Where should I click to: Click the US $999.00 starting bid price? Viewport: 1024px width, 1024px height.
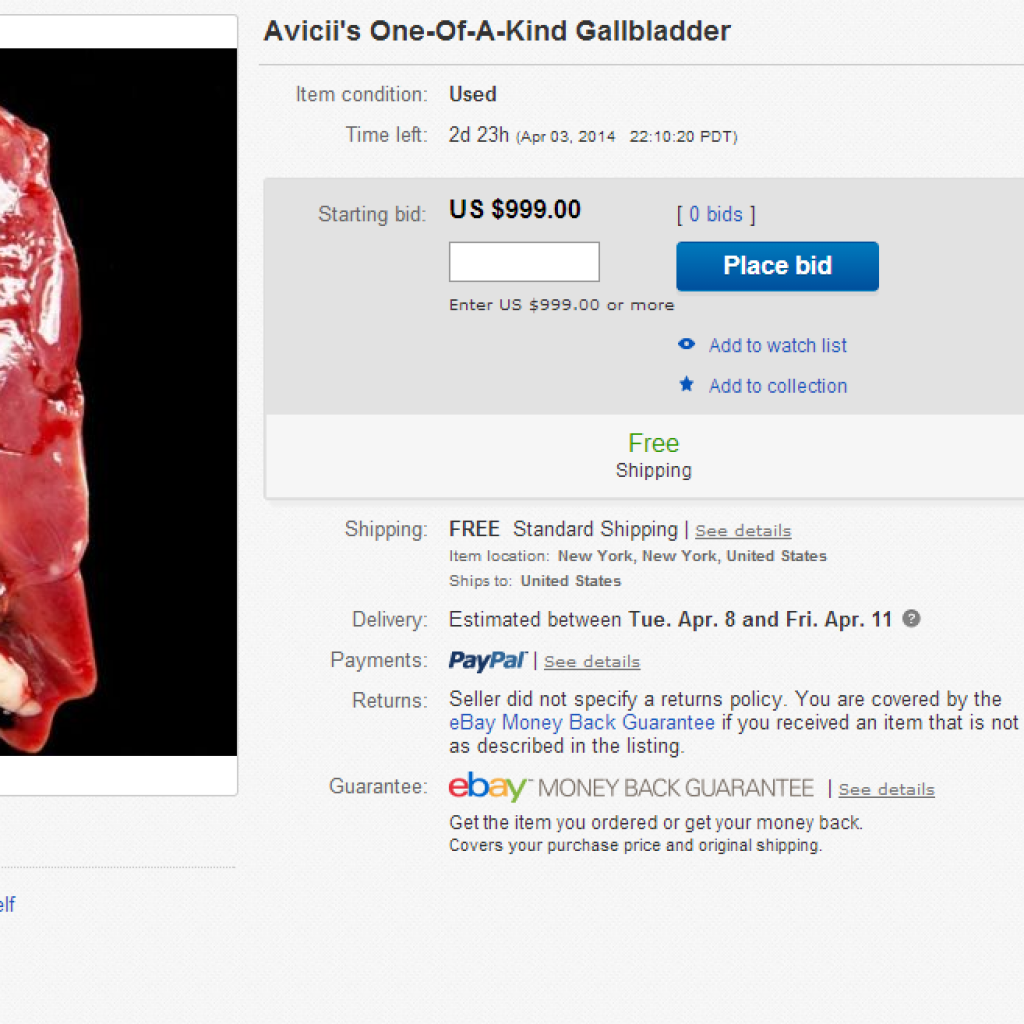(x=515, y=210)
